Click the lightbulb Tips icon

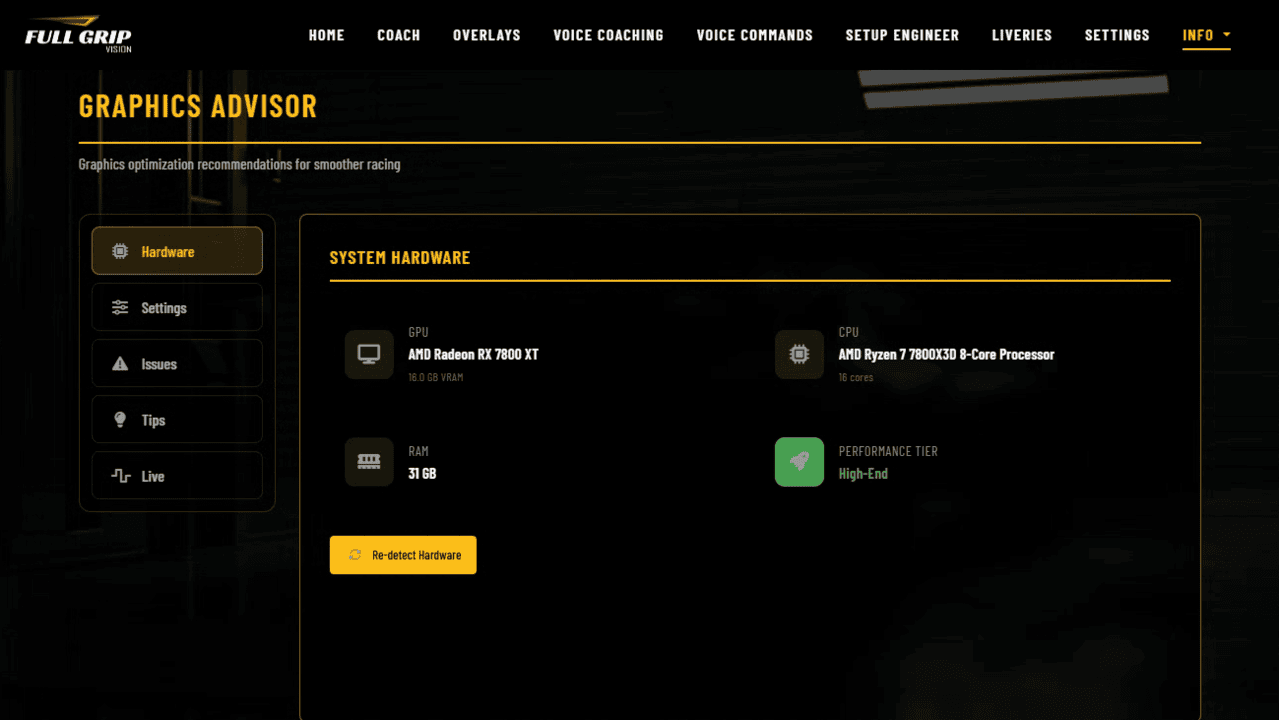click(x=120, y=420)
